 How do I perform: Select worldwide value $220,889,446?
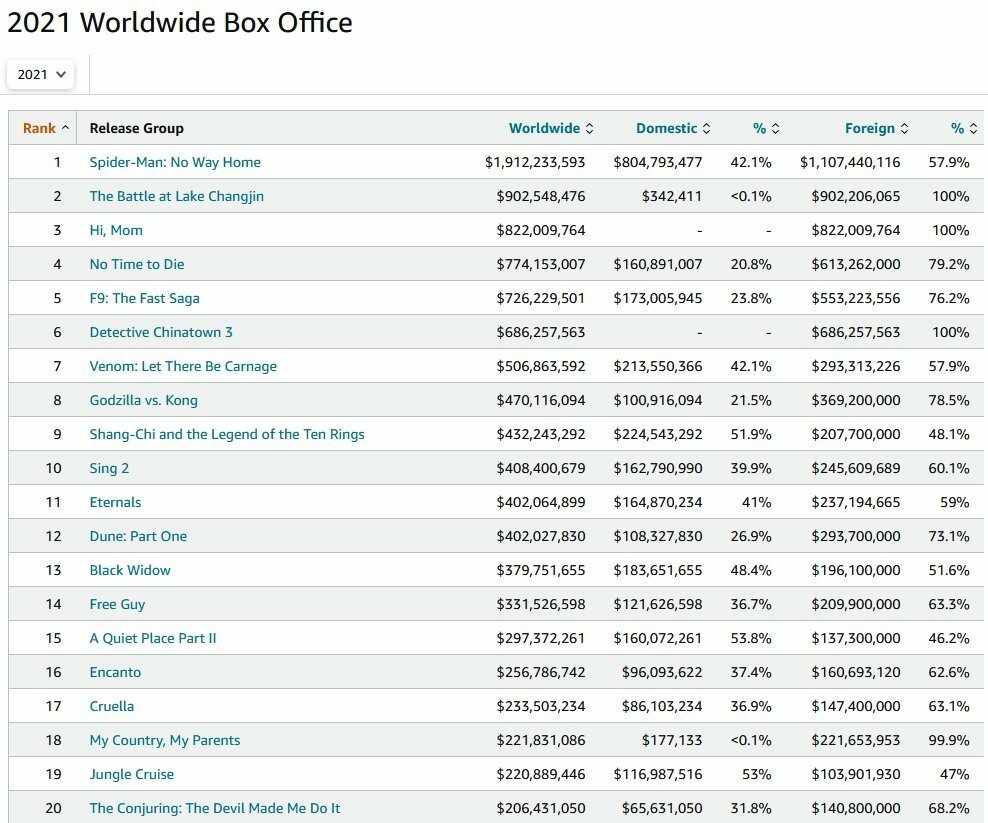541,774
